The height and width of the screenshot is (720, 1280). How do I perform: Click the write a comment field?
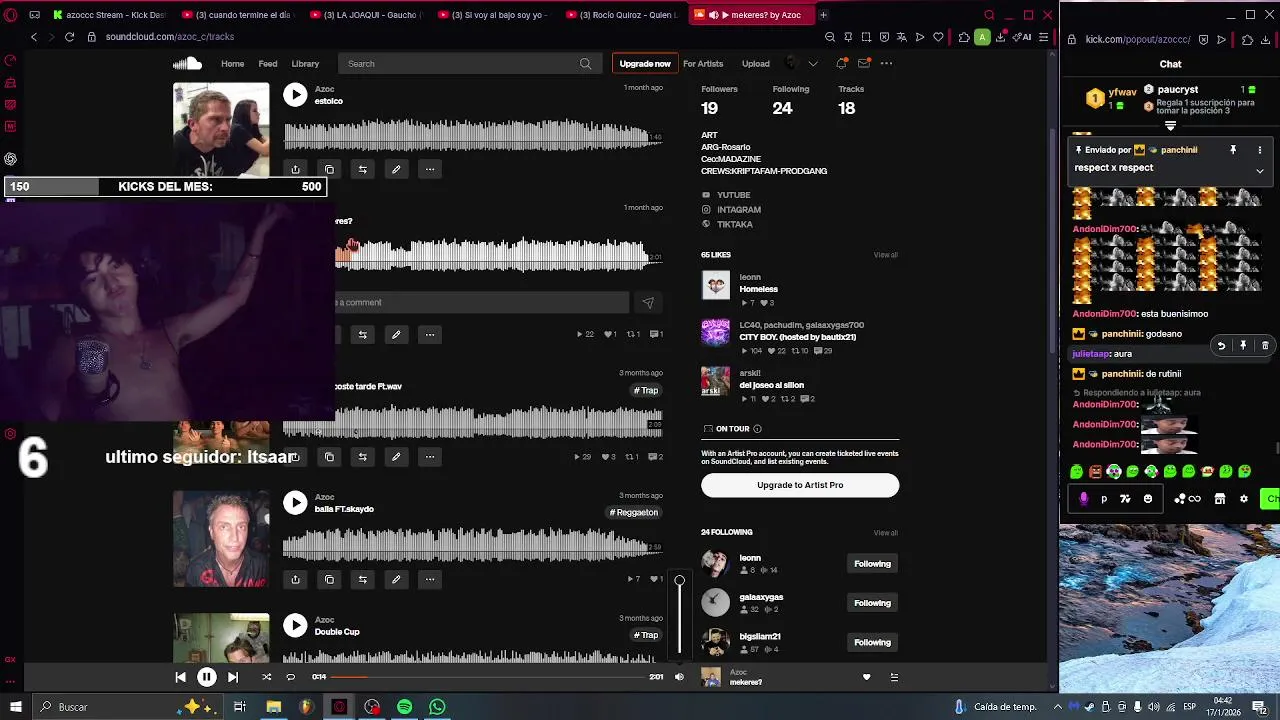(x=482, y=302)
